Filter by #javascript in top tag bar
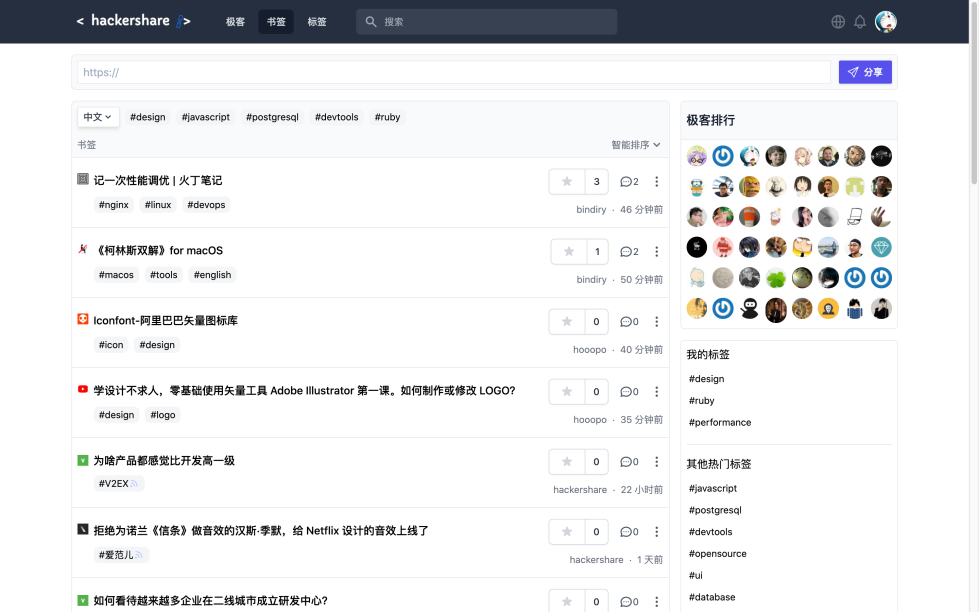The height and width of the screenshot is (612, 979). [205, 117]
